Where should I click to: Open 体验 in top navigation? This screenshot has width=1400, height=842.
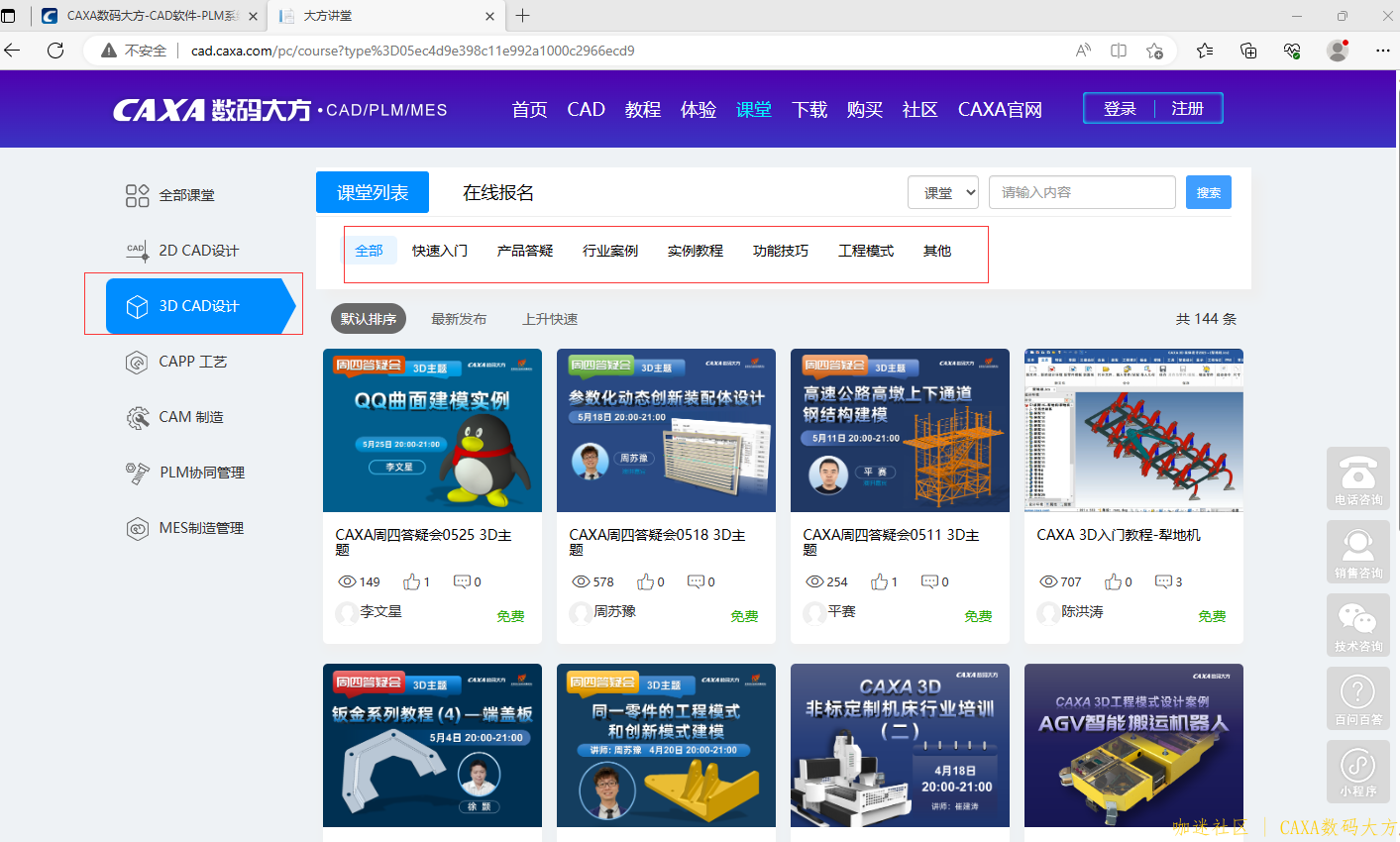click(x=699, y=109)
